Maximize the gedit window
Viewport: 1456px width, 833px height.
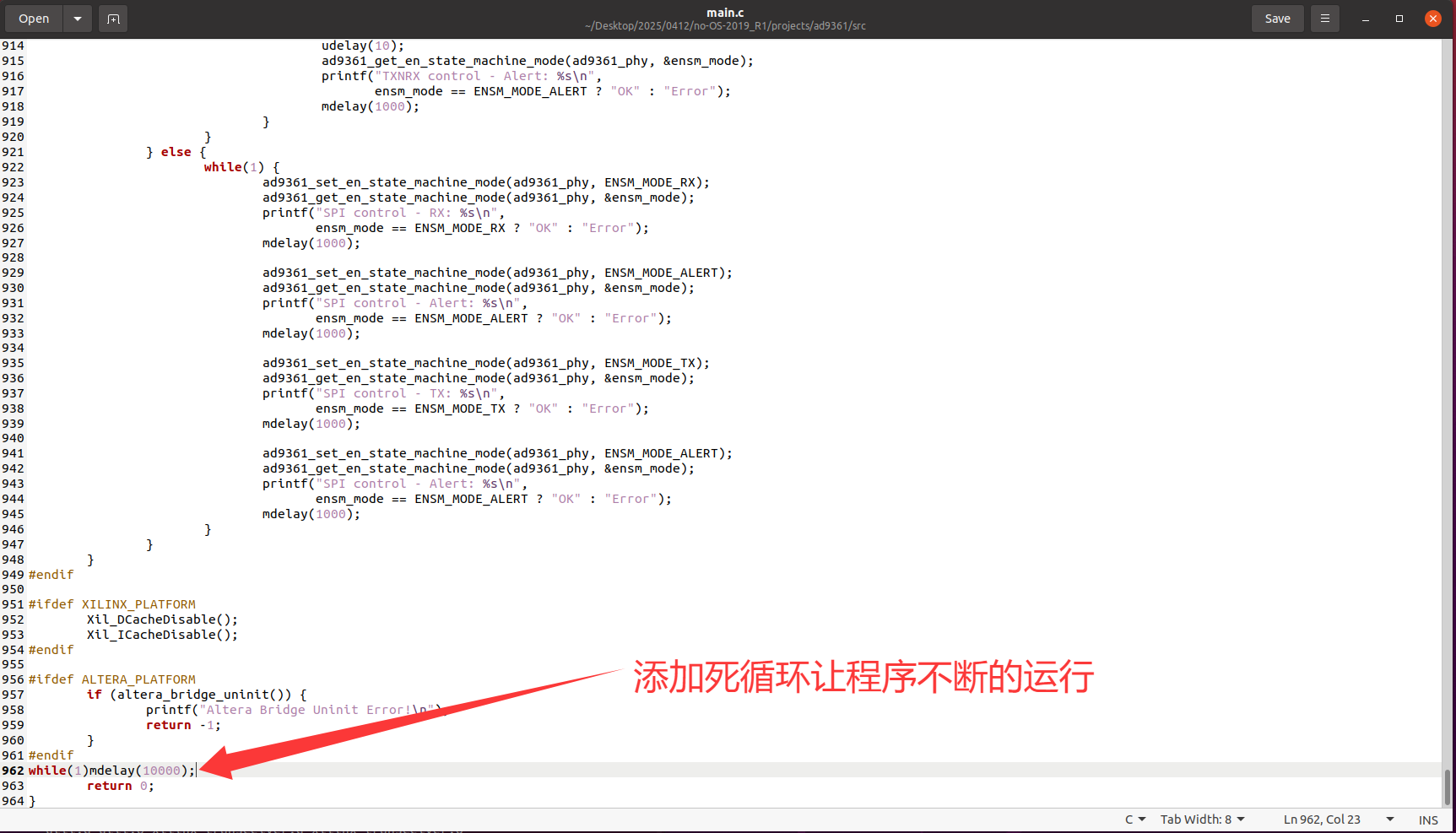pos(1399,19)
